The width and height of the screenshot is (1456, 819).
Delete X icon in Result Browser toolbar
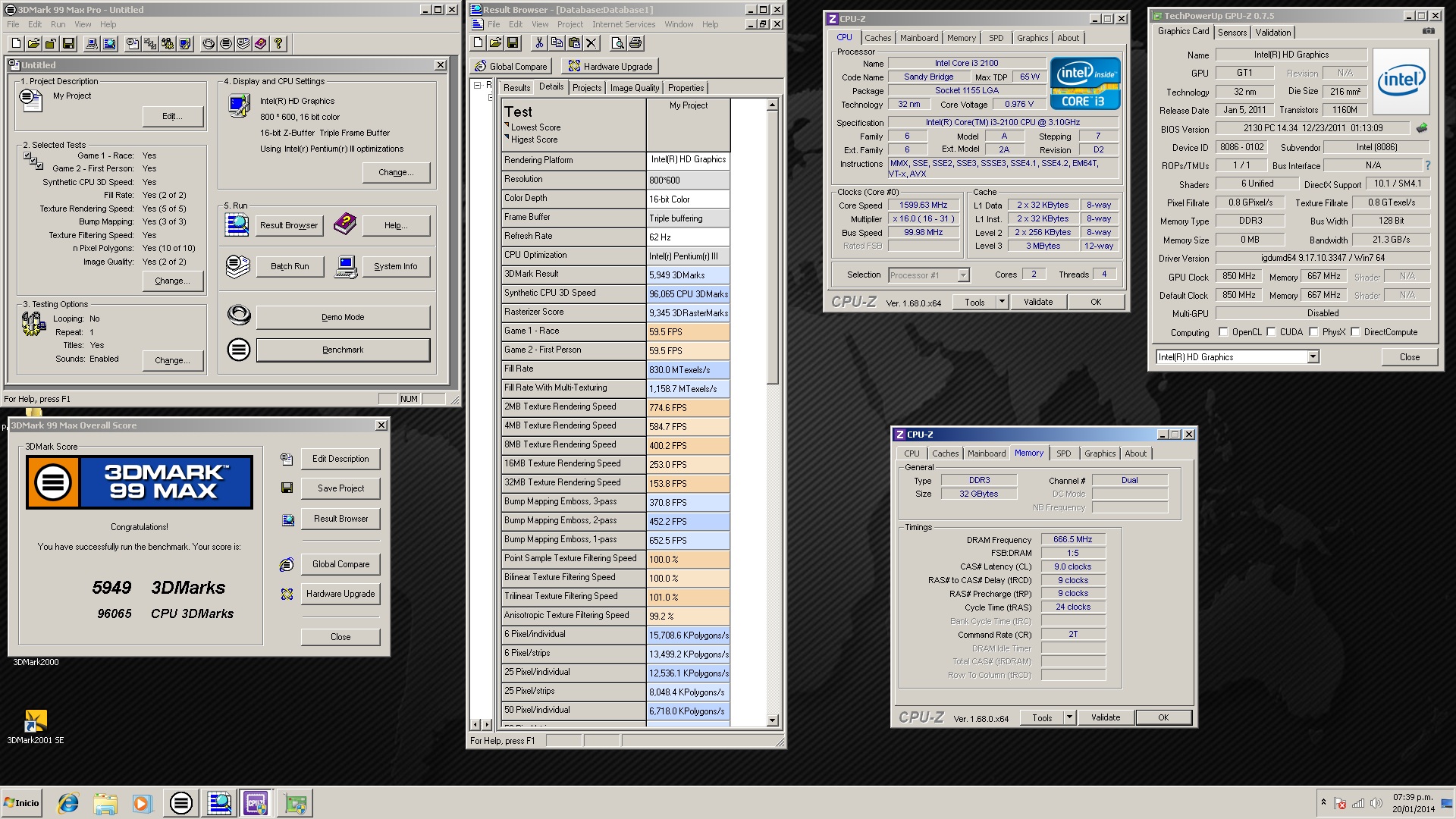[x=591, y=43]
